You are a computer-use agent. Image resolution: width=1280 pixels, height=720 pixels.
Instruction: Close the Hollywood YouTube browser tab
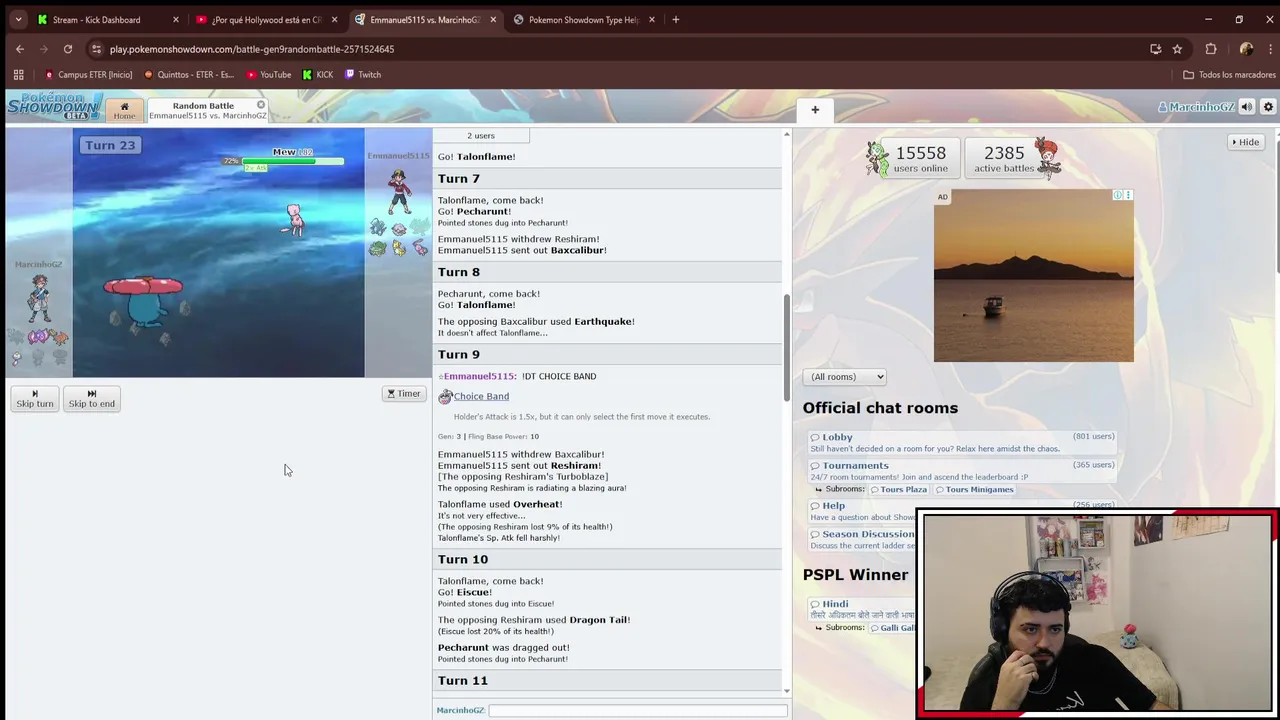[334, 20]
